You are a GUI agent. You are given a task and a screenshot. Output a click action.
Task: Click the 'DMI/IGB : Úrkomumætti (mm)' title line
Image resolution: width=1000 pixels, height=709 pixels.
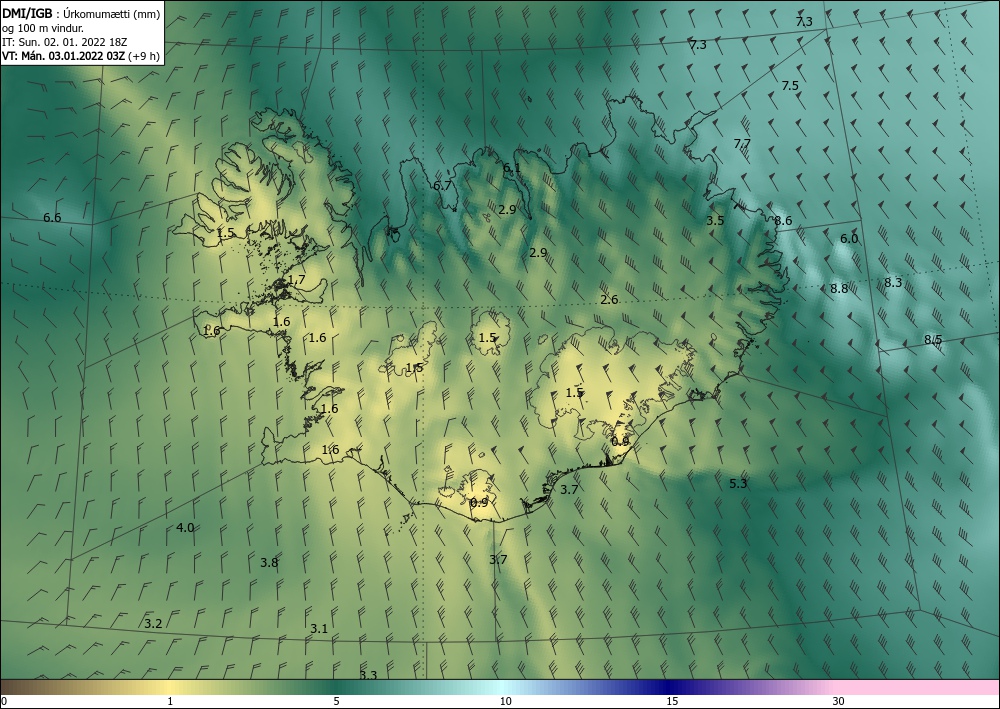point(81,14)
